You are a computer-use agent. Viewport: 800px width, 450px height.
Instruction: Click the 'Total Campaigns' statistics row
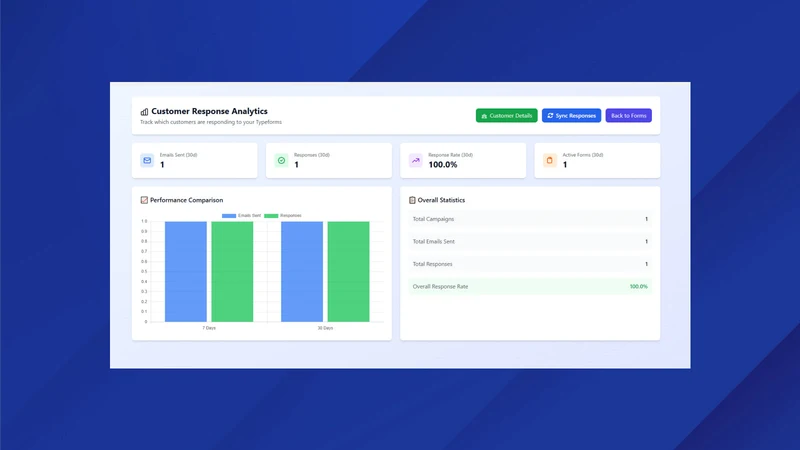(530, 219)
